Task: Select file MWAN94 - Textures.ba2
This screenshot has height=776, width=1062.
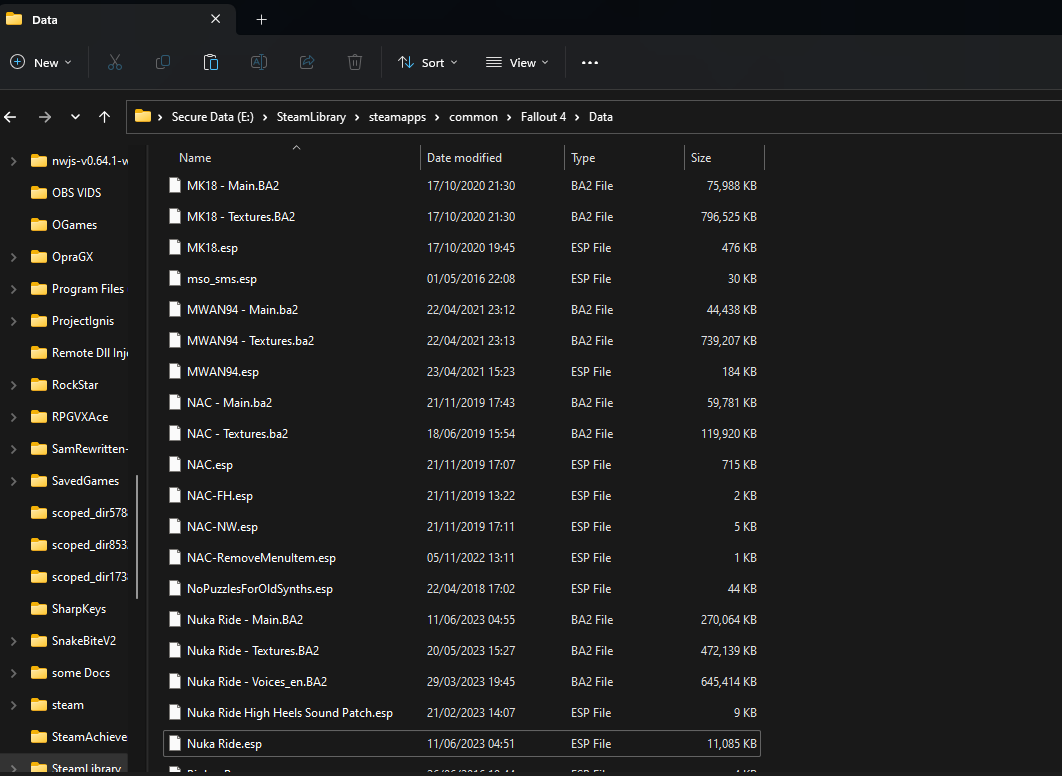Action: tap(462, 341)
